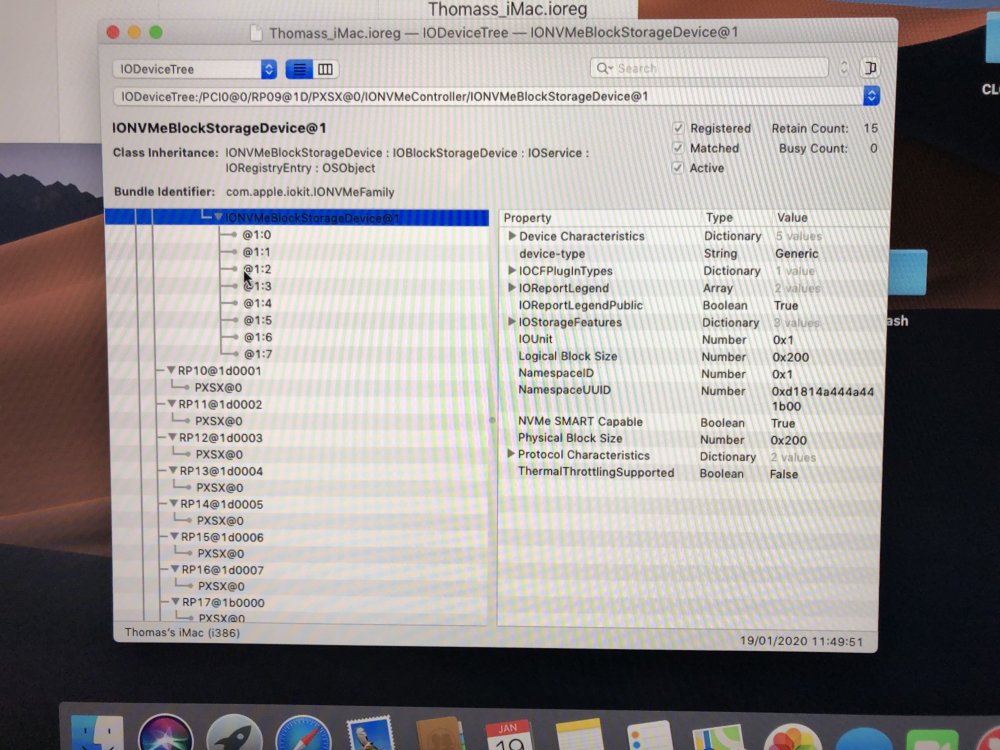Open Launchpad rocket icon in Dock
This screenshot has width=1000, height=750.
[234, 733]
